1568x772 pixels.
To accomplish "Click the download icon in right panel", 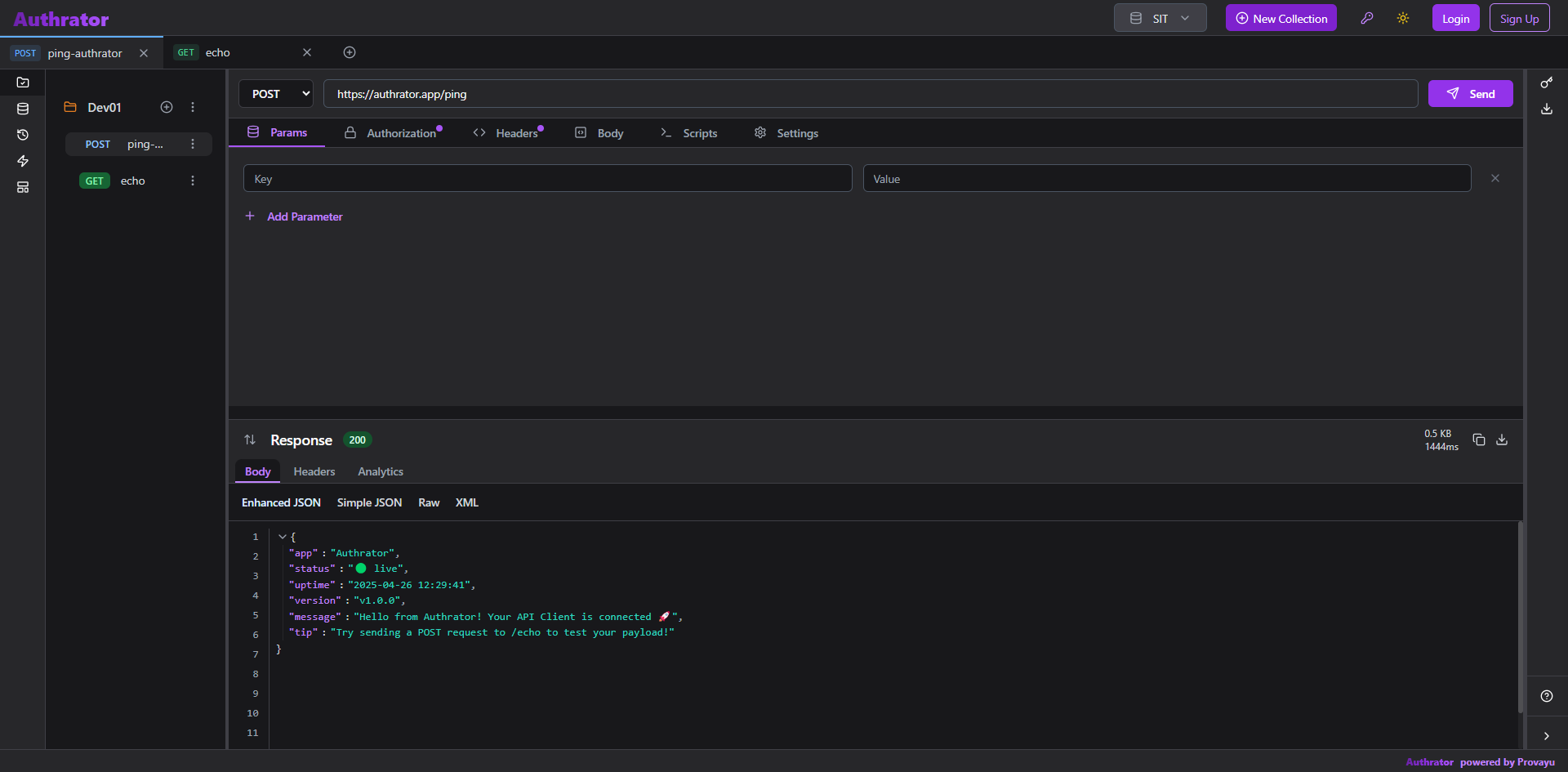I will [x=1547, y=109].
